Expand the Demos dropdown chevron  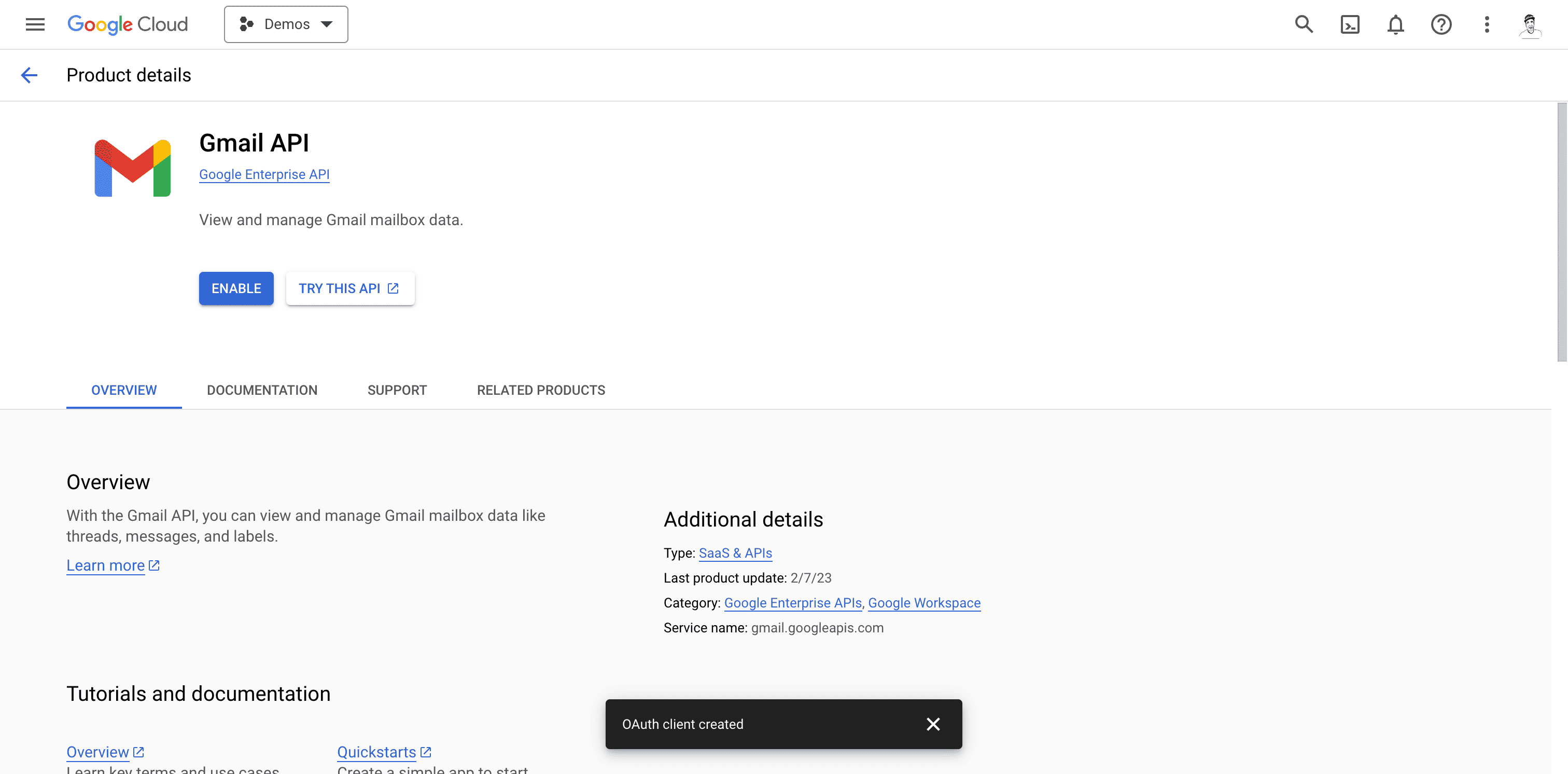[x=328, y=24]
